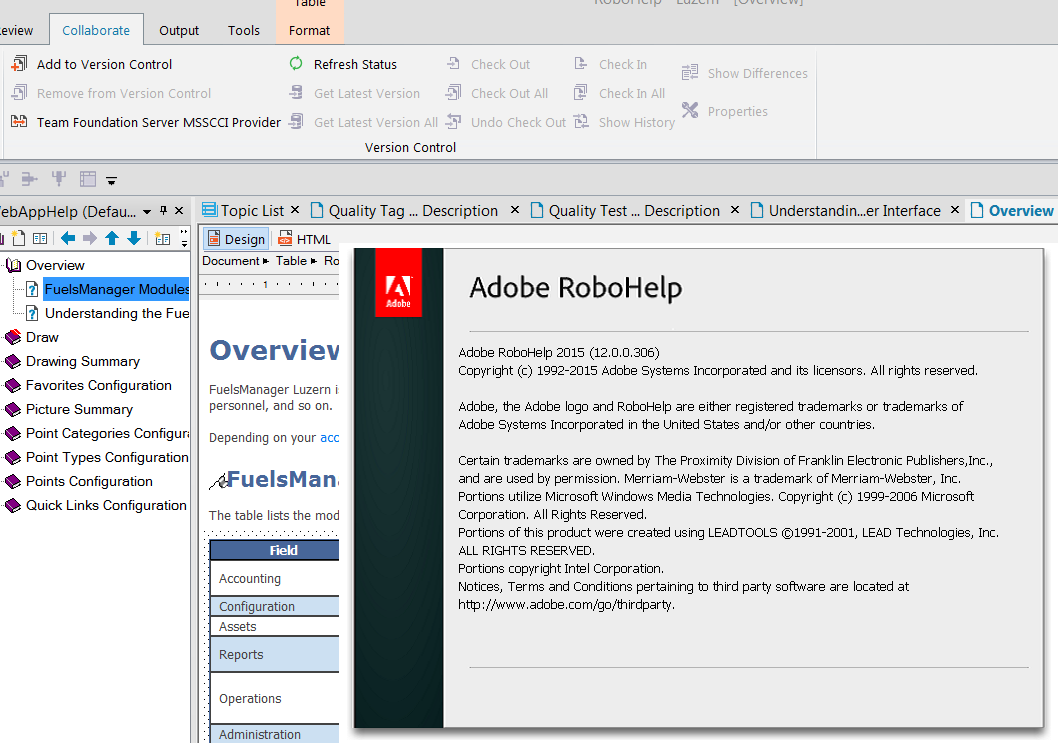Click the Operations table cell
The image size is (1058, 743).
click(x=275, y=698)
